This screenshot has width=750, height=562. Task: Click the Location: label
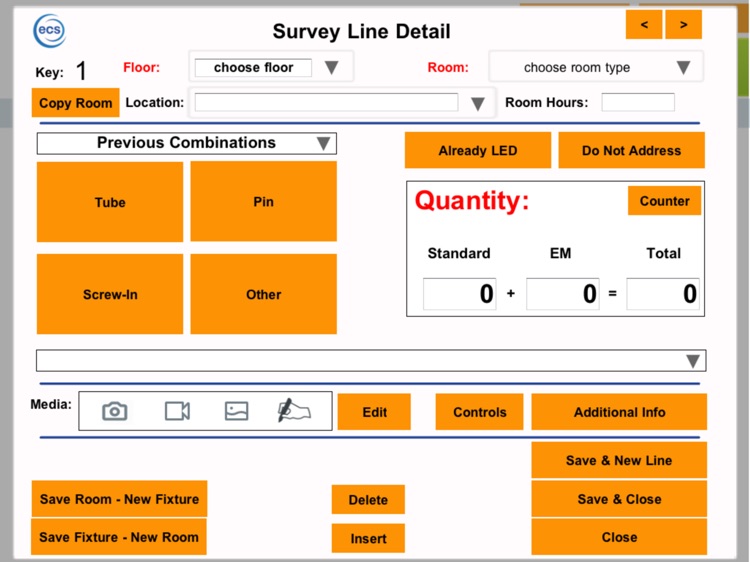click(x=154, y=102)
